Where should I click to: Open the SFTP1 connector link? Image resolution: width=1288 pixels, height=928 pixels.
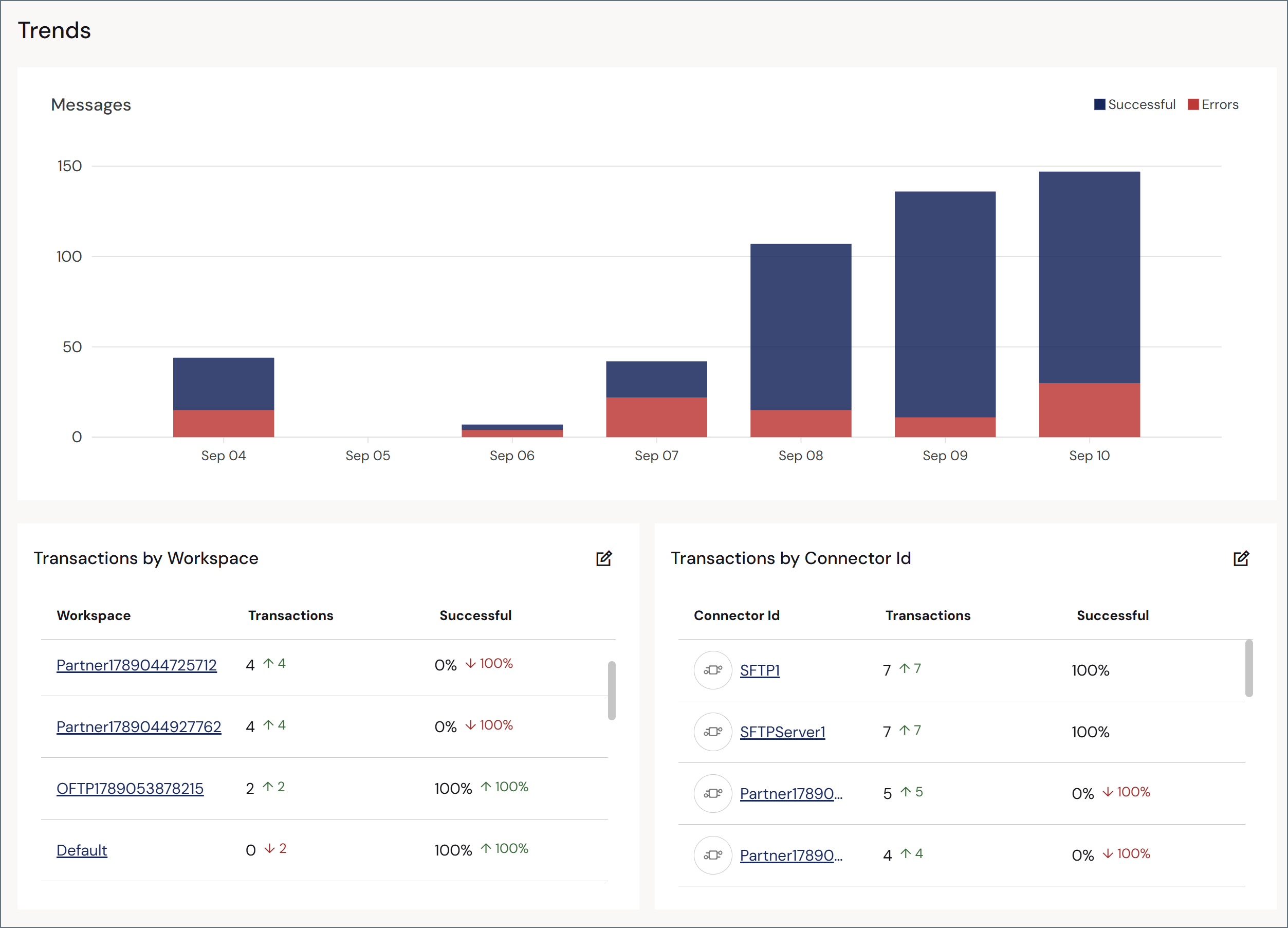(760, 670)
